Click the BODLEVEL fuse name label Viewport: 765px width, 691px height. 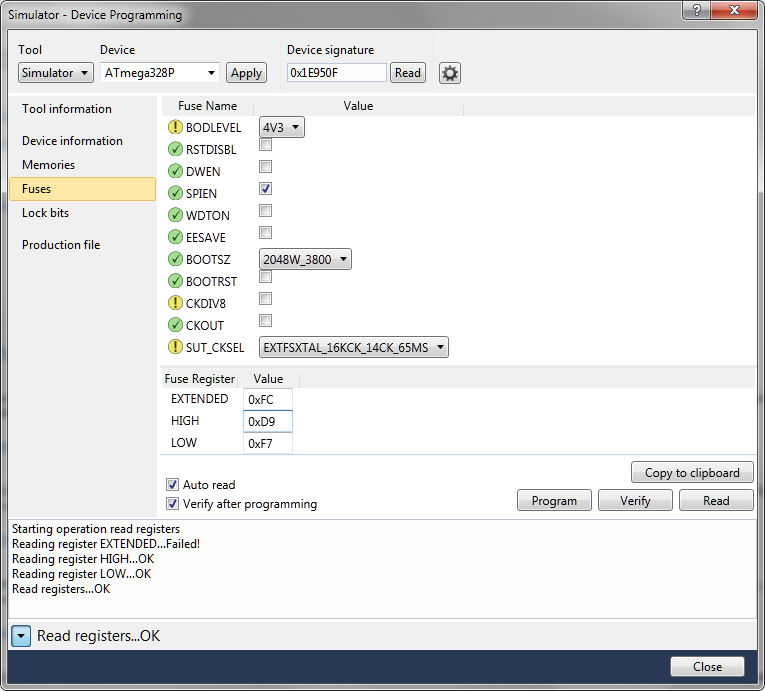pos(213,127)
